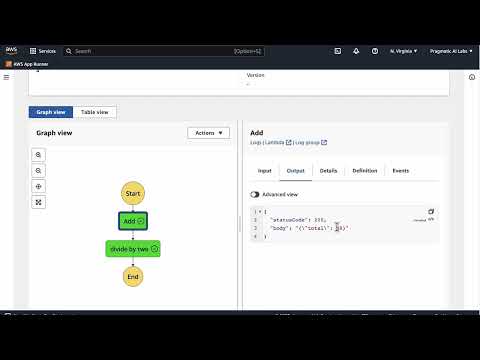Expand the Actions dropdown in Graph view
The image size is (480, 360).
click(209, 133)
